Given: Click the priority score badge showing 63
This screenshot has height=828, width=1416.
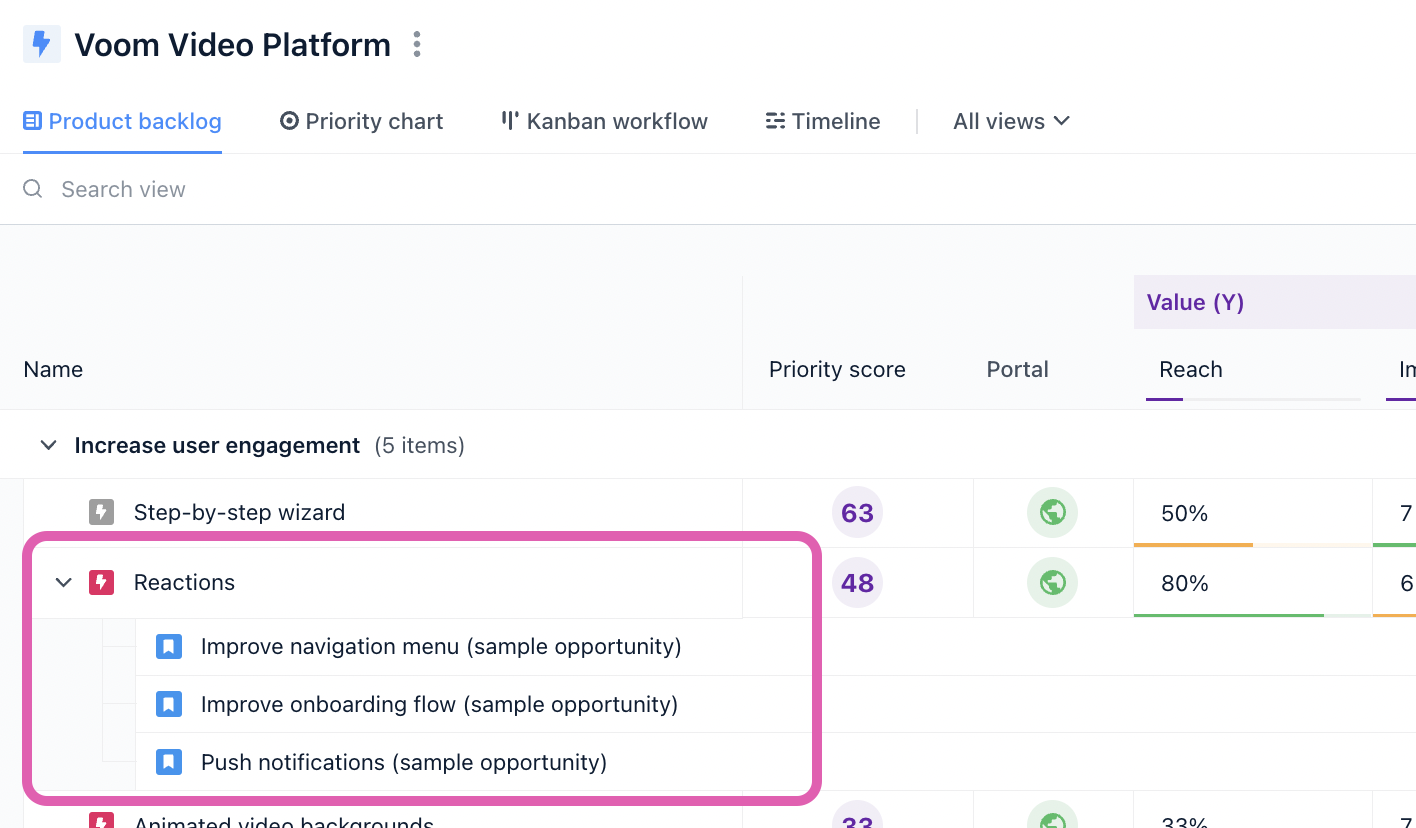Looking at the screenshot, I should [857, 512].
